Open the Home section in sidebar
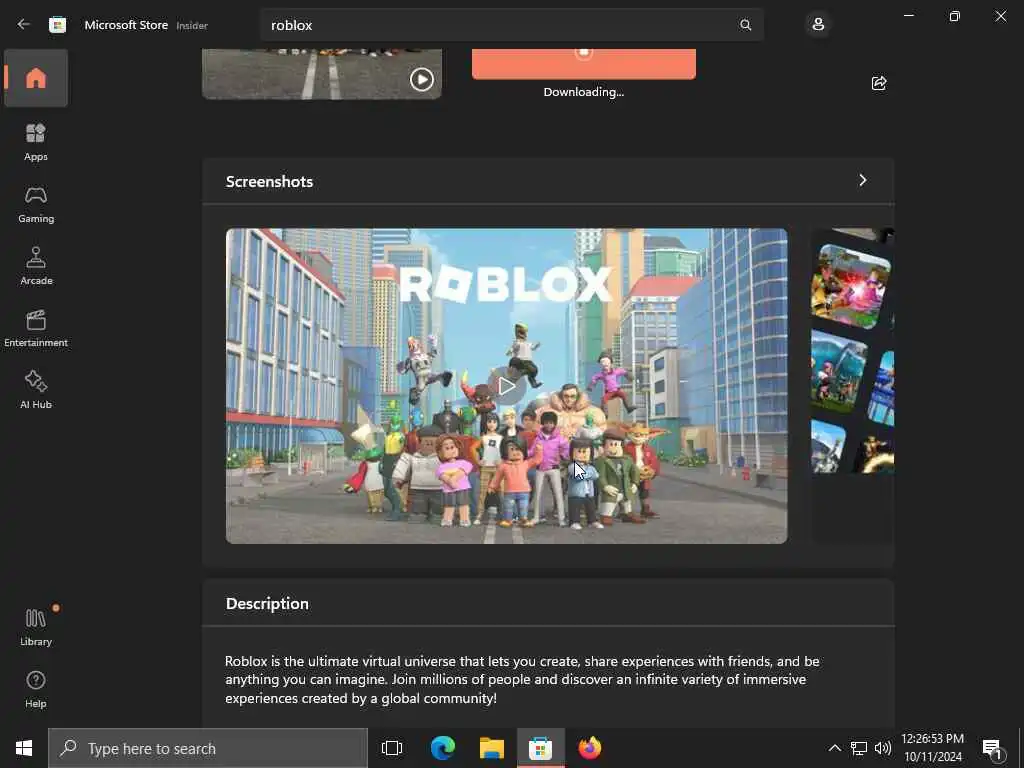 point(36,78)
